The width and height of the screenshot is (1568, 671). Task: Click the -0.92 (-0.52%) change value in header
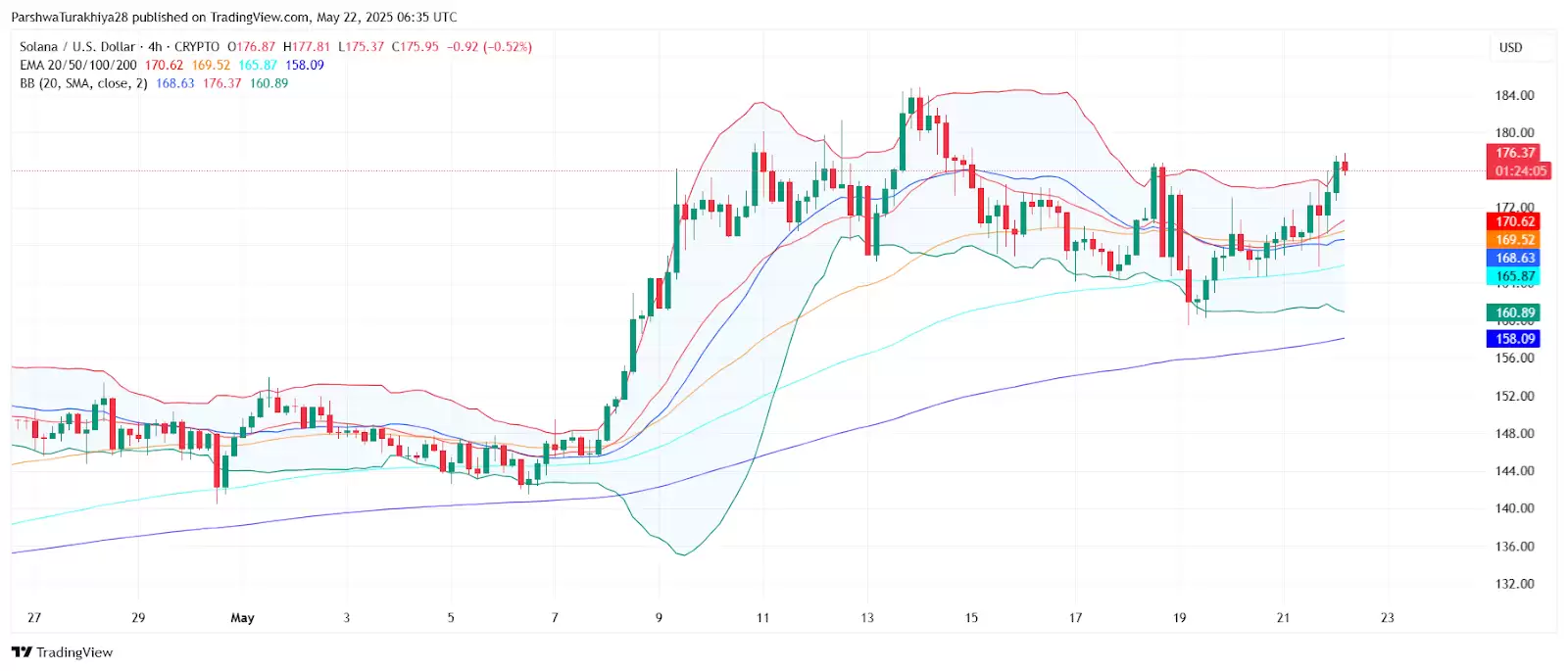pos(489,47)
